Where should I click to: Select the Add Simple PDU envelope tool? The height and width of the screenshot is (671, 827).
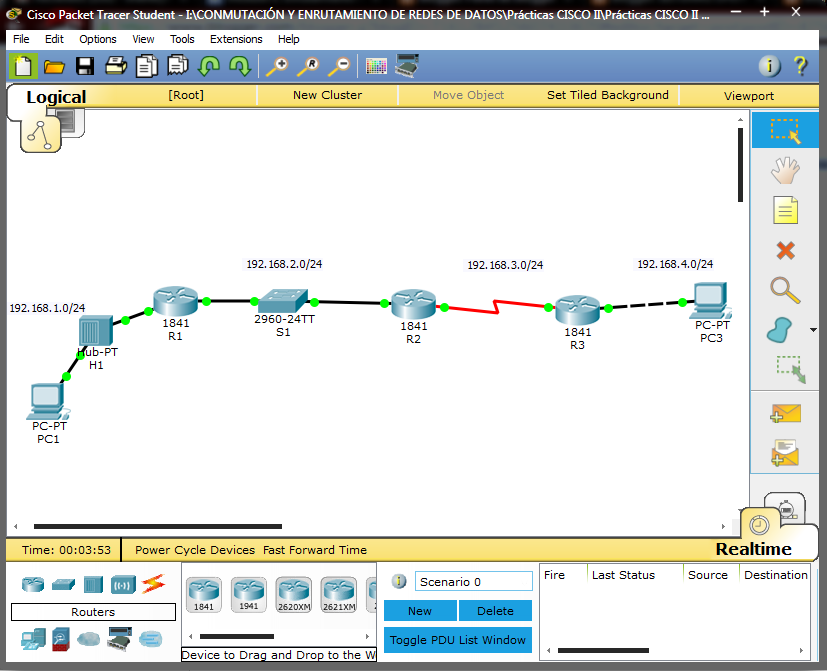click(x=785, y=413)
